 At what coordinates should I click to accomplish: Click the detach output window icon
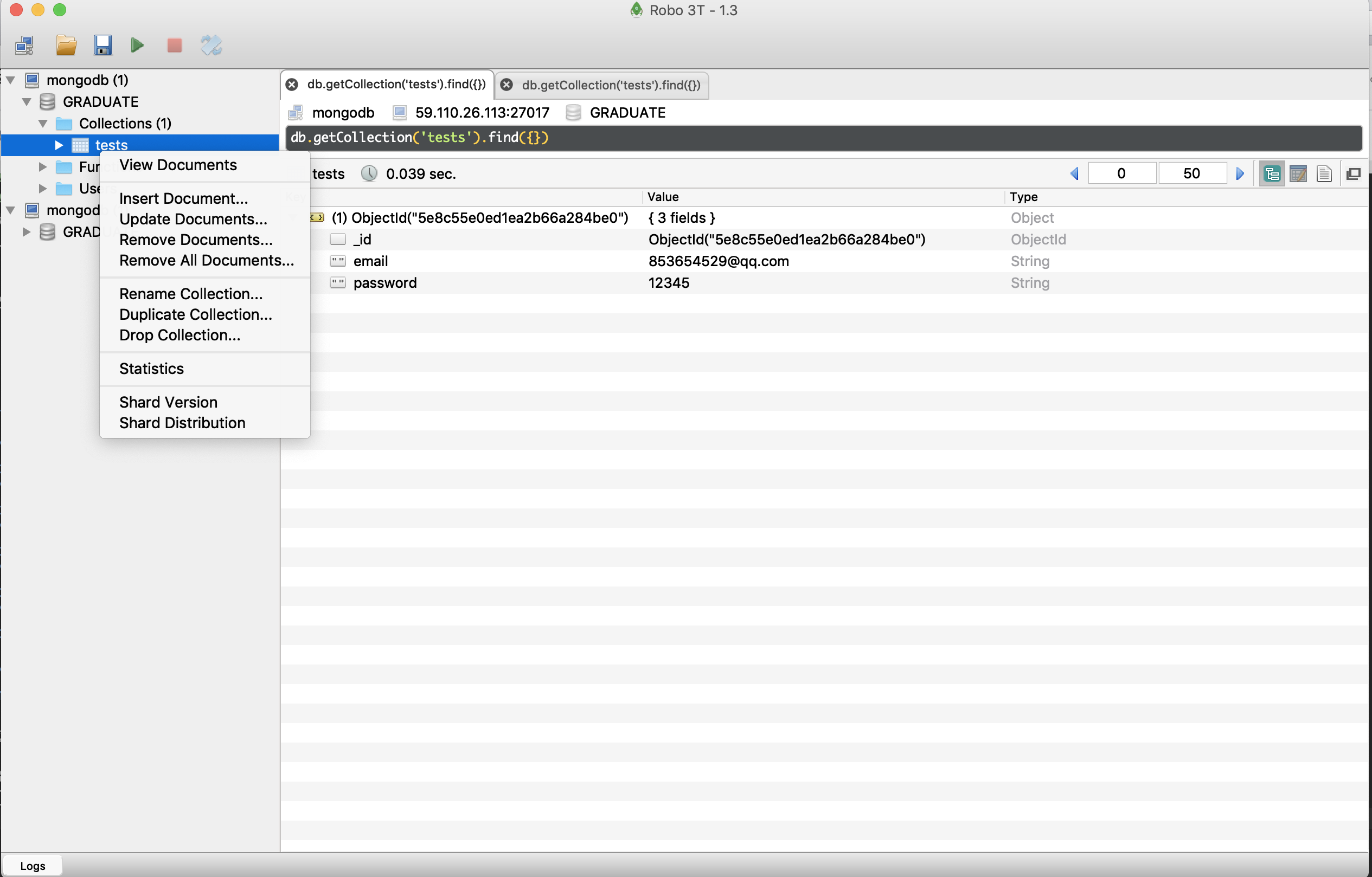pyautogui.click(x=1354, y=173)
